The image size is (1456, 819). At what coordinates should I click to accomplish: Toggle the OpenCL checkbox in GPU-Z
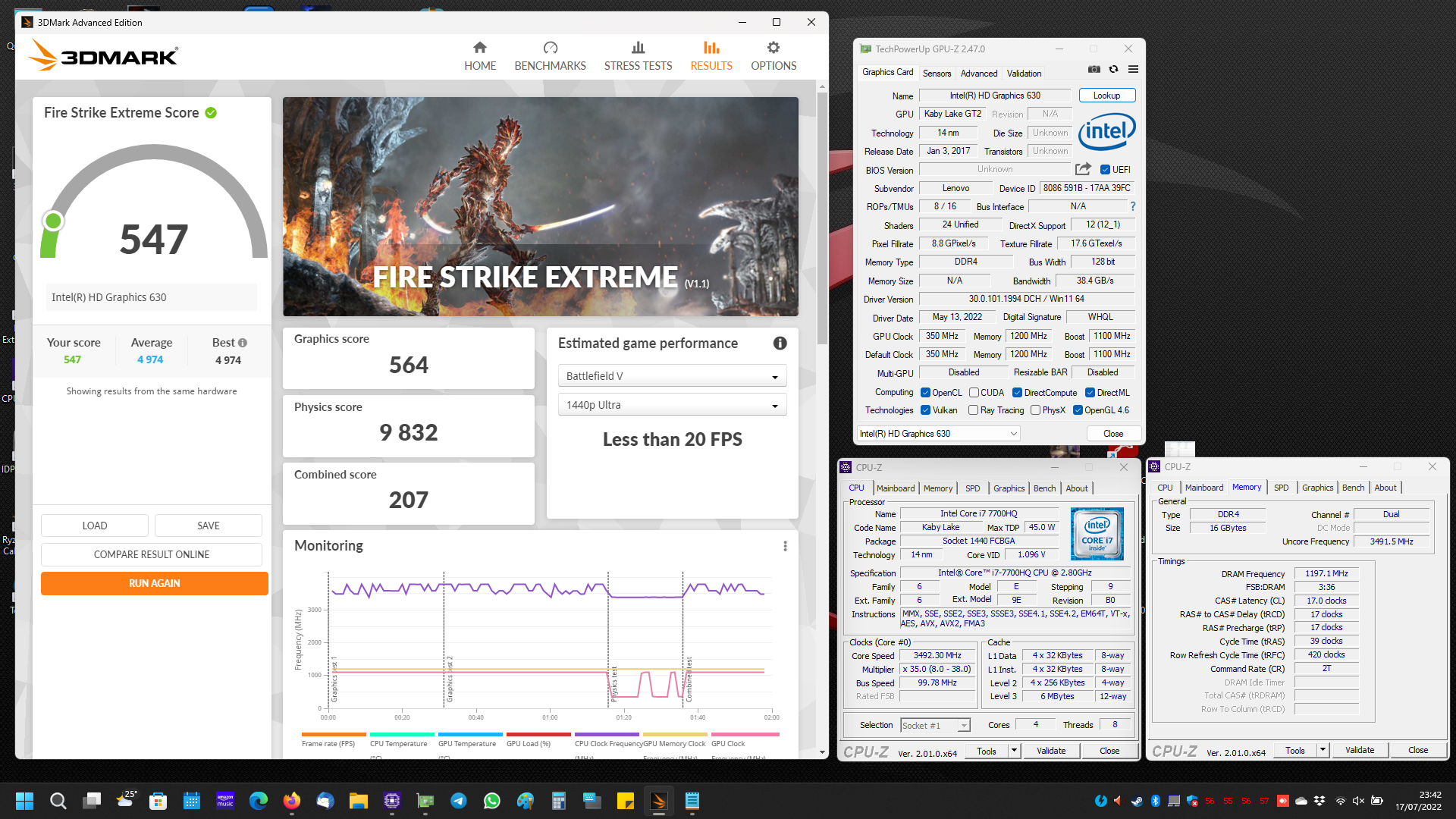(925, 393)
